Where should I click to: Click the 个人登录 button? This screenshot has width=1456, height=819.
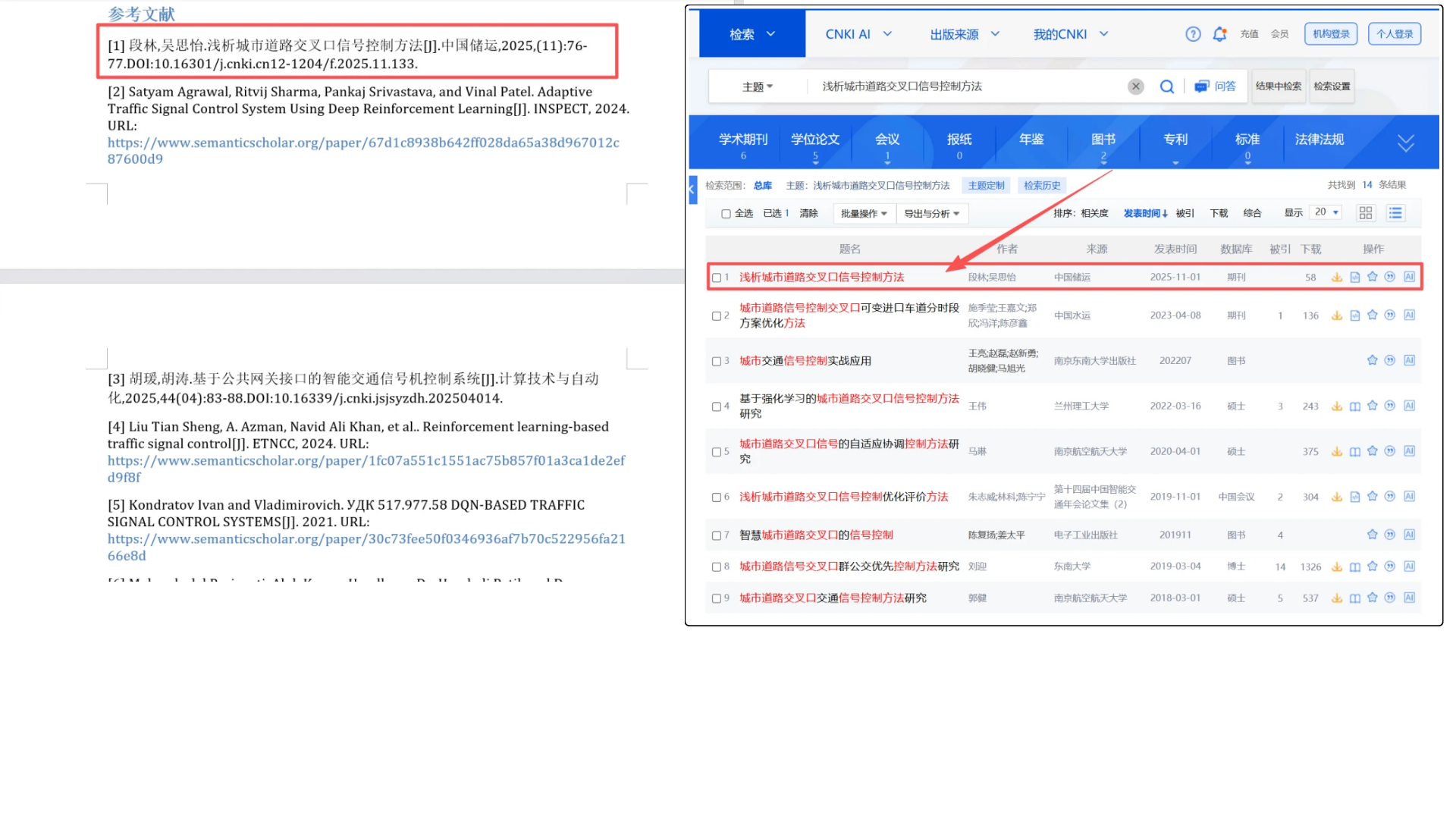click(x=1395, y=34)
